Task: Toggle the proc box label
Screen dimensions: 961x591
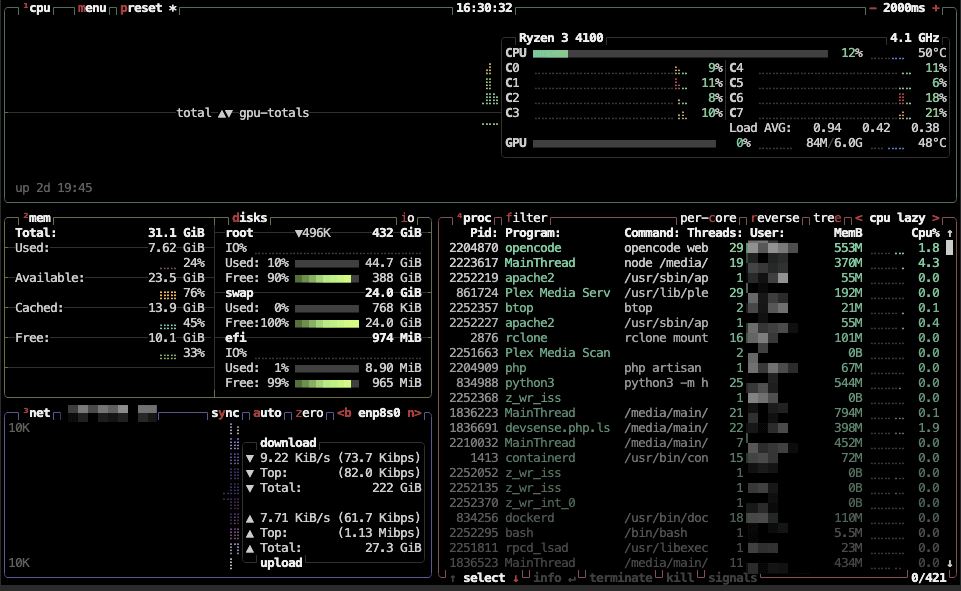Action: tap(474, 218)
